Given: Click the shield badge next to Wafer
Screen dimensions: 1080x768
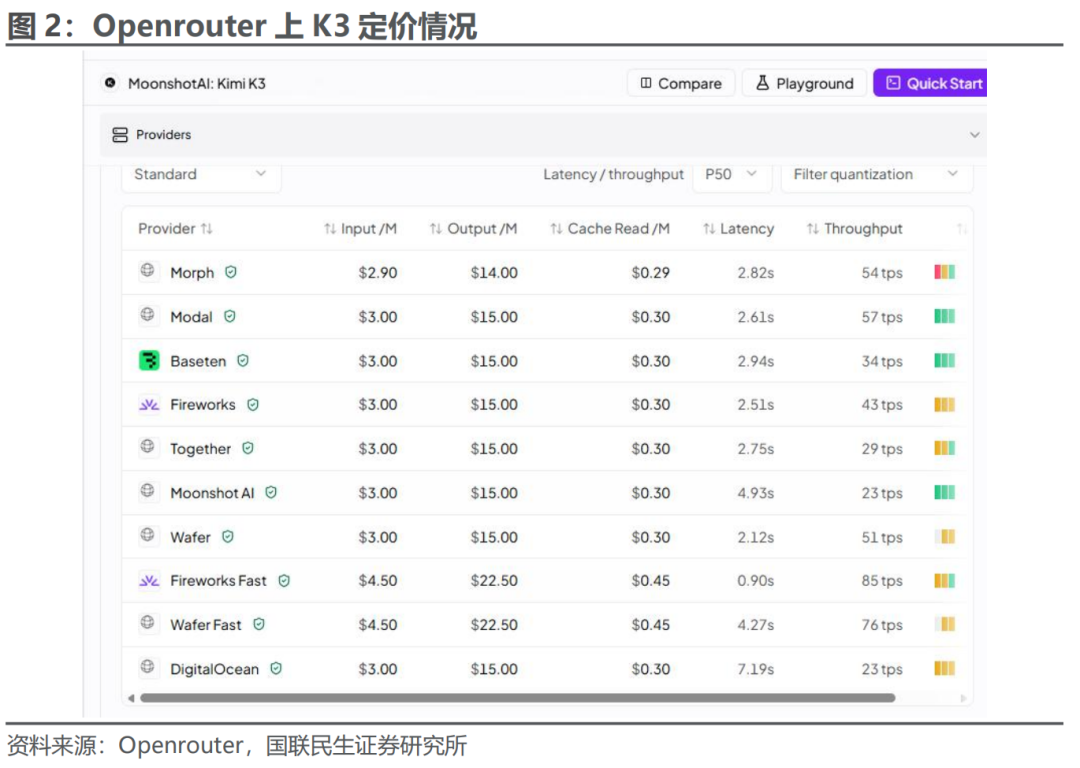Looking at the screenshot, I should click(x=228, y=537).
